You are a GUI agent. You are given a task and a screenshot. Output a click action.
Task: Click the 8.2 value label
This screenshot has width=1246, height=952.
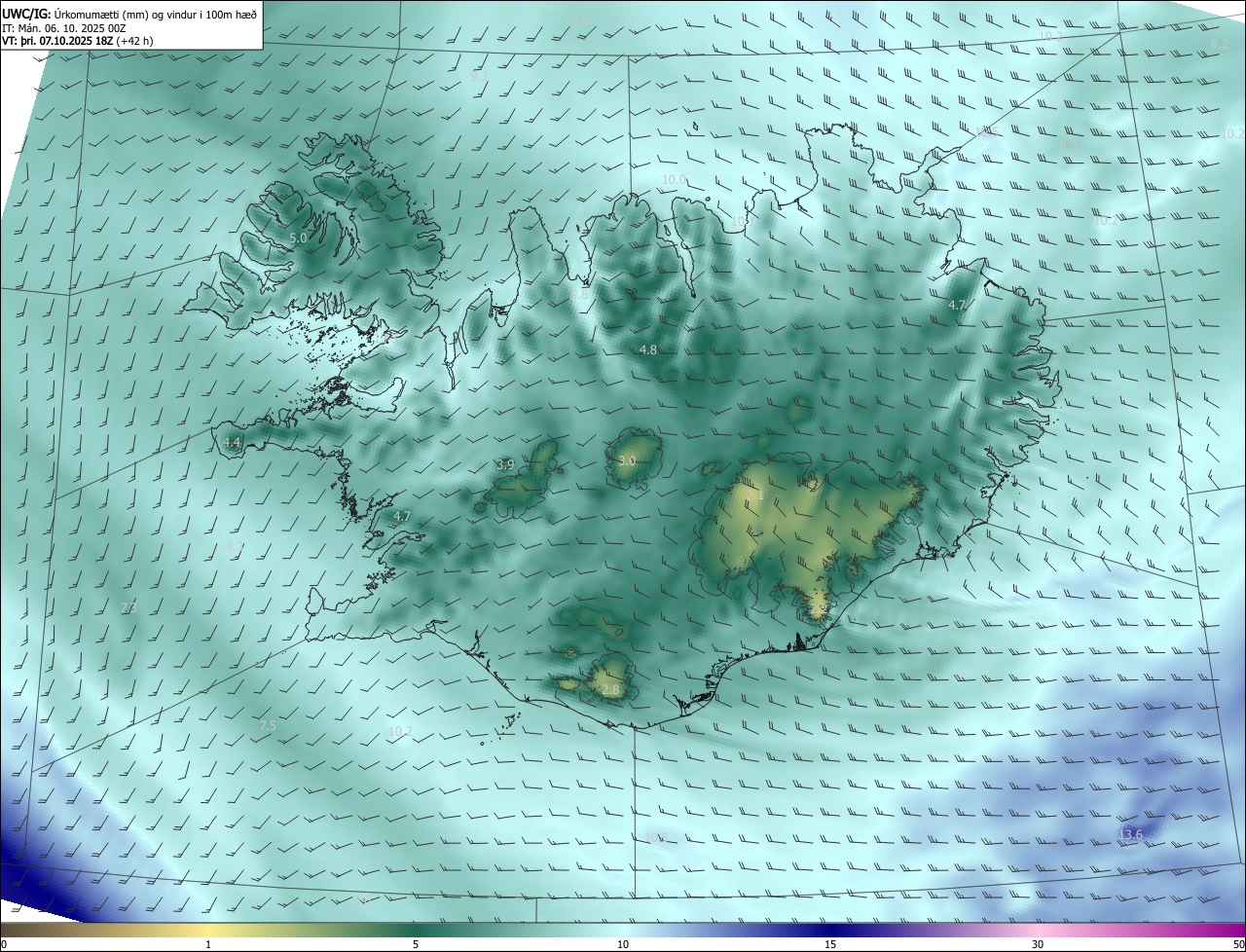pyautogui.click(x=1220, y=44)
